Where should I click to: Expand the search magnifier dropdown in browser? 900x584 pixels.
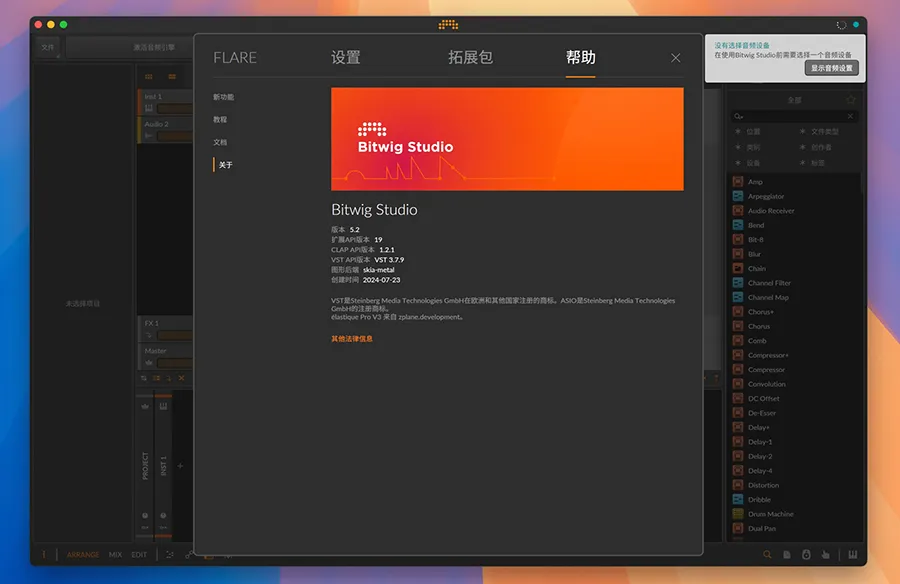point(740,117)
